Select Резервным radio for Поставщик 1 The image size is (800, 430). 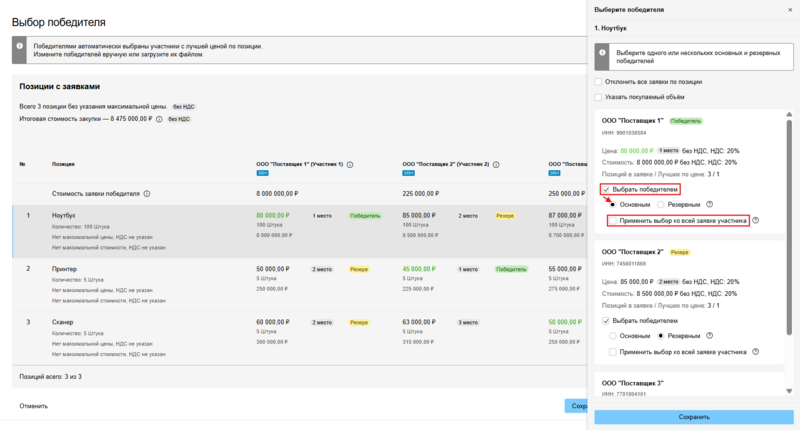[x=661, y=204]
